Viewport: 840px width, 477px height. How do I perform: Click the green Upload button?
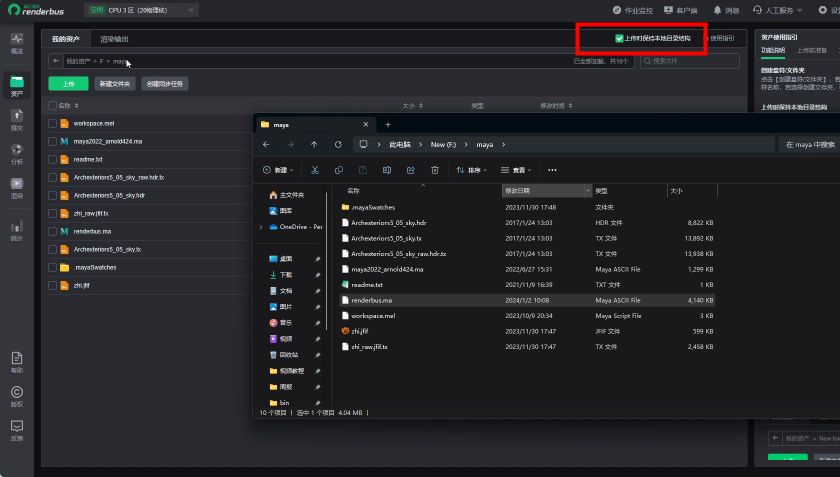point(68,84)
